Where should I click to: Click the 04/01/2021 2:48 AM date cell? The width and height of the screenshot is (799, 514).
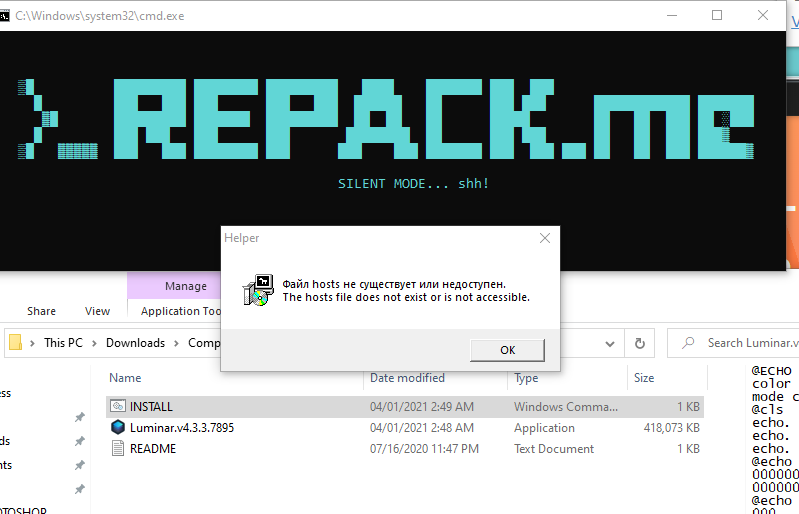pyautogui.click(x=422, y=427)
